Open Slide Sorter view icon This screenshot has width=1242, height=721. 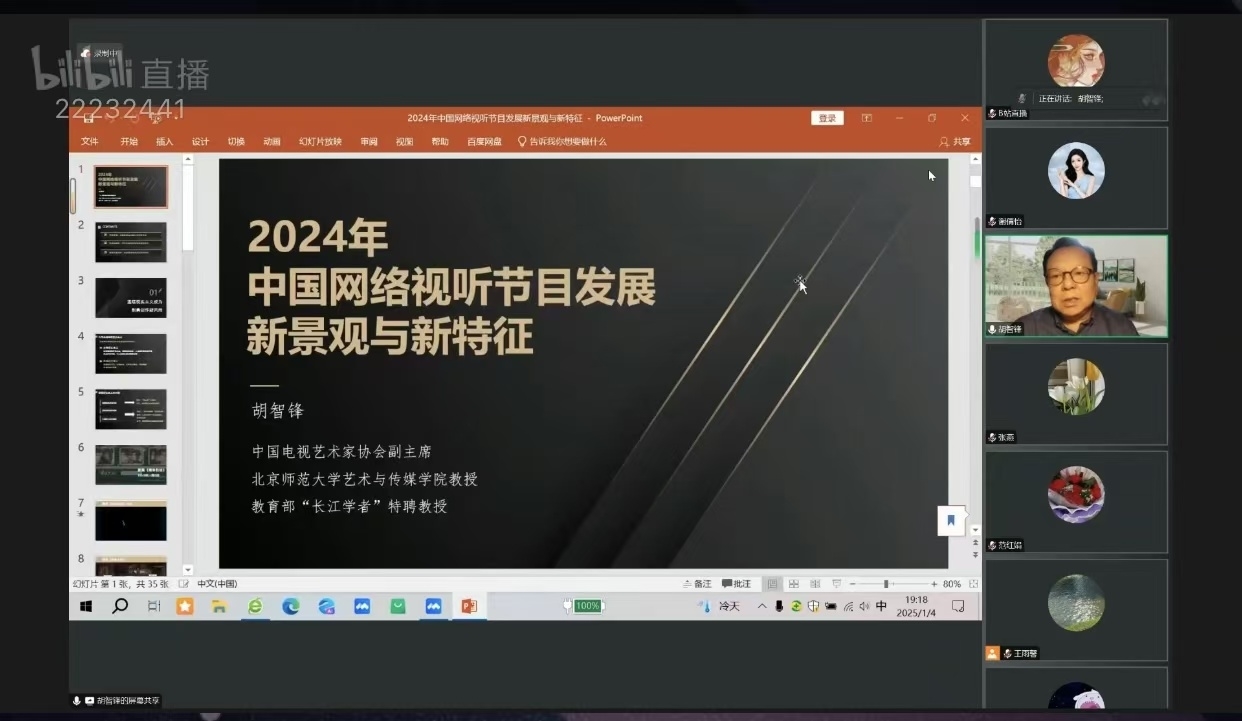click(x=794, y=584)
